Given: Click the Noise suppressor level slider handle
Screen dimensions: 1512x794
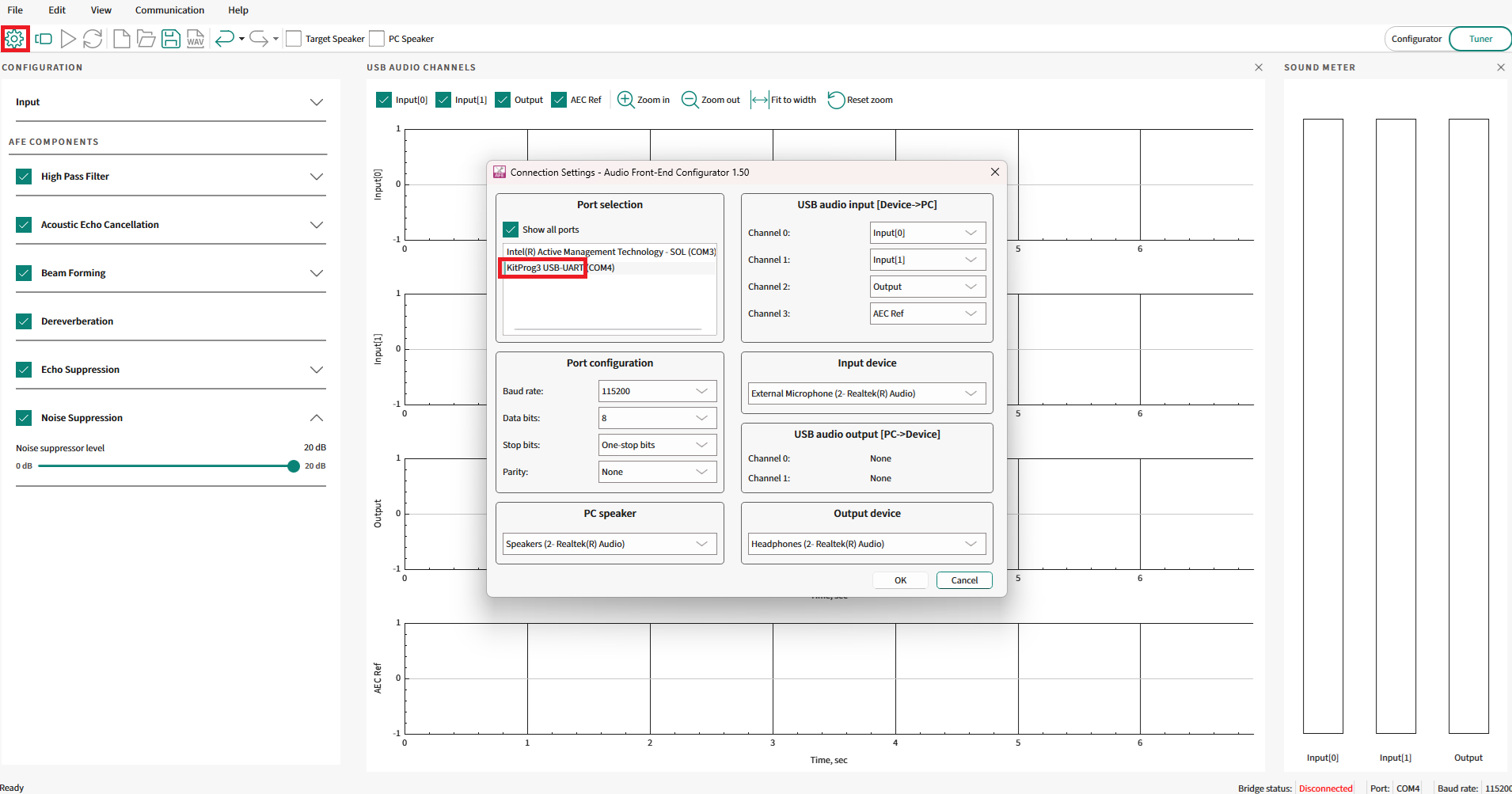Looking at the screenshot, I should [294, 466].
